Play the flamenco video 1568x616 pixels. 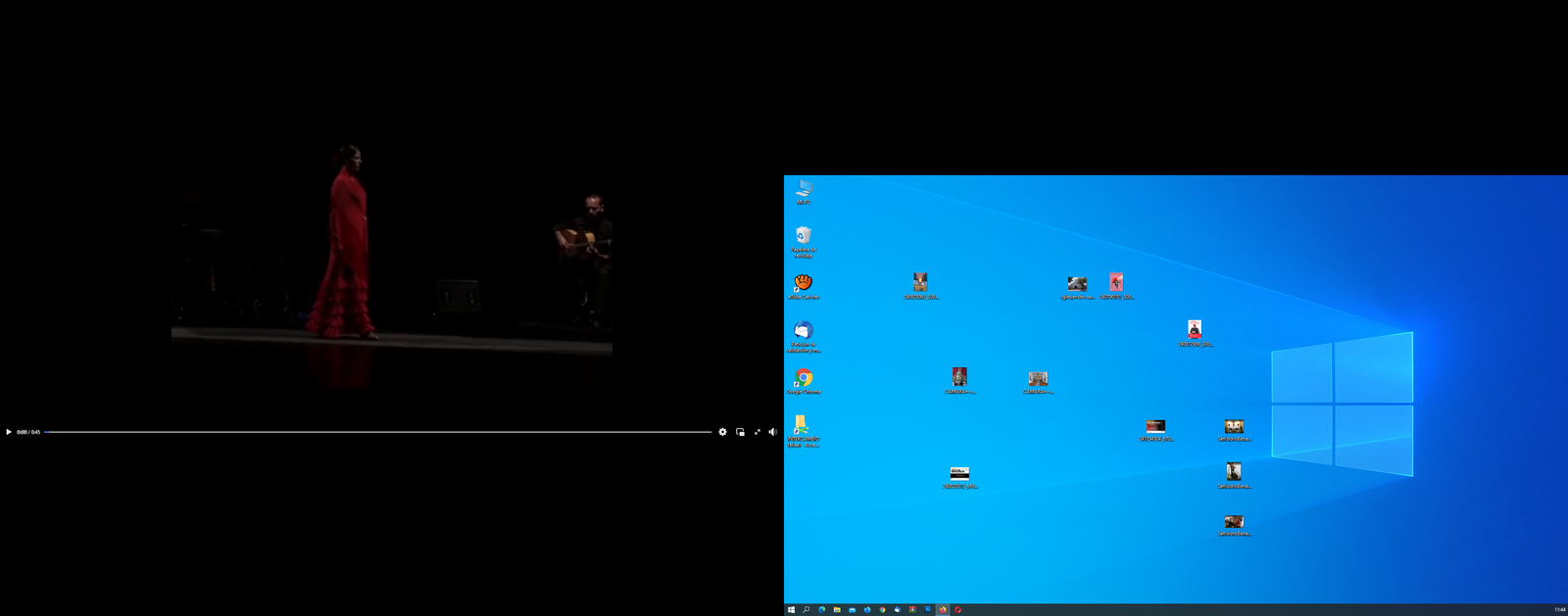click(9, 432)
